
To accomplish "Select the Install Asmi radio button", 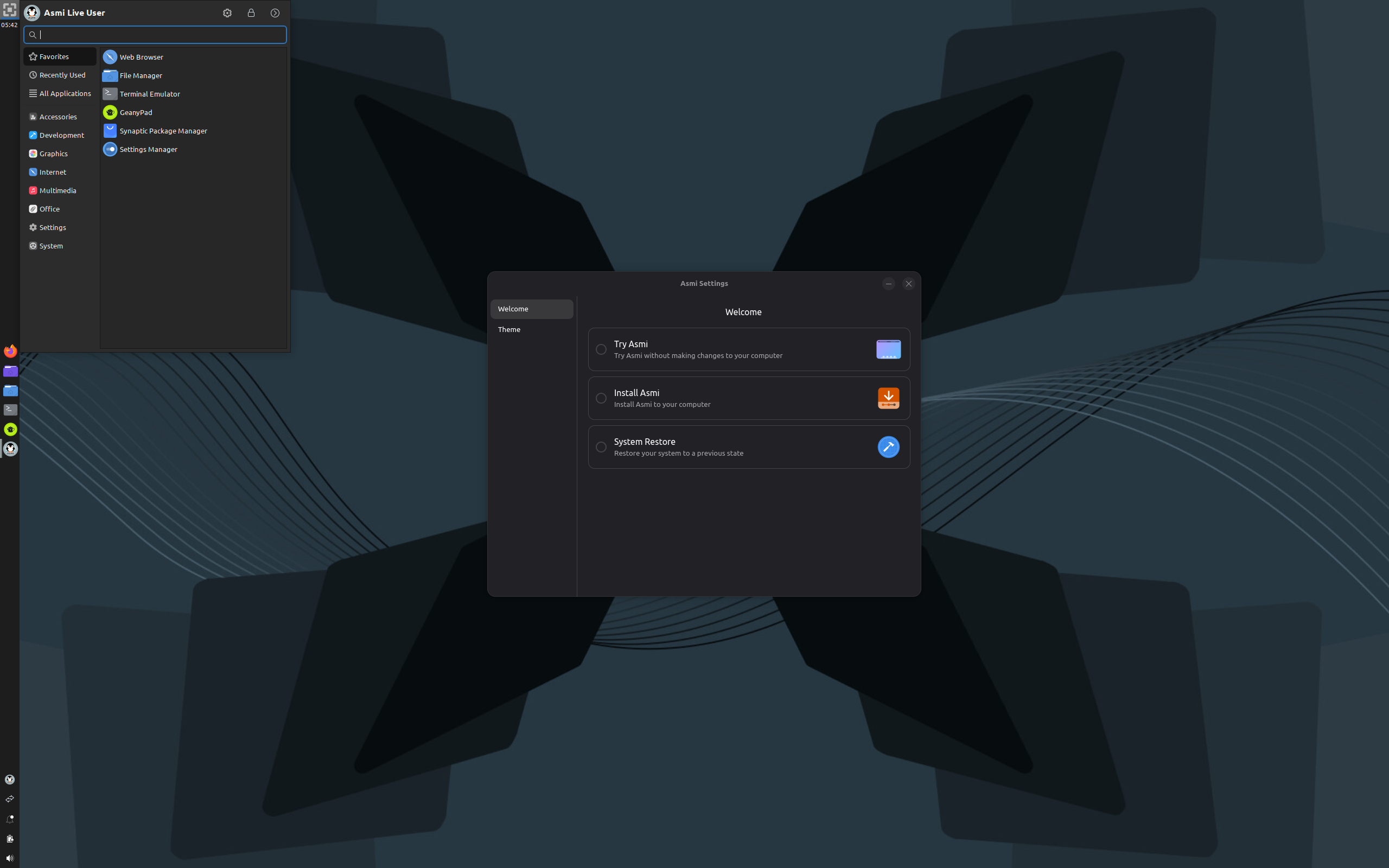I will tap(601, 398).
